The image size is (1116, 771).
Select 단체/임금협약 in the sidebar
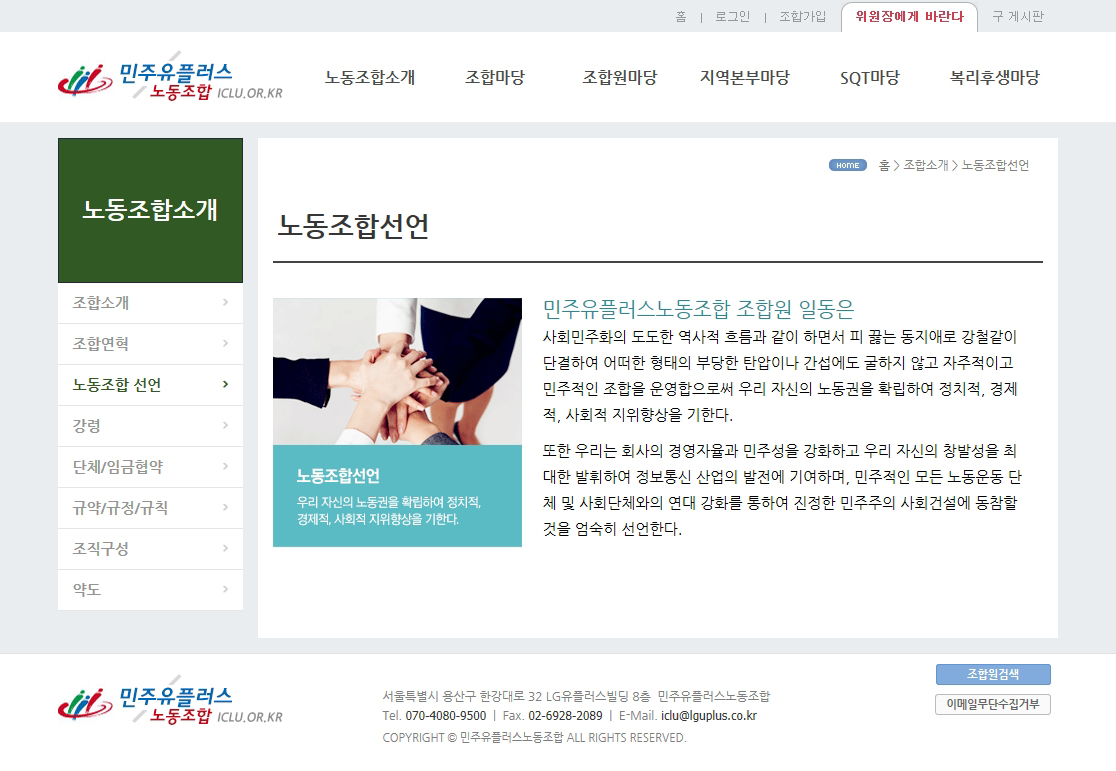pyautogui.click(x=150, y=467)
